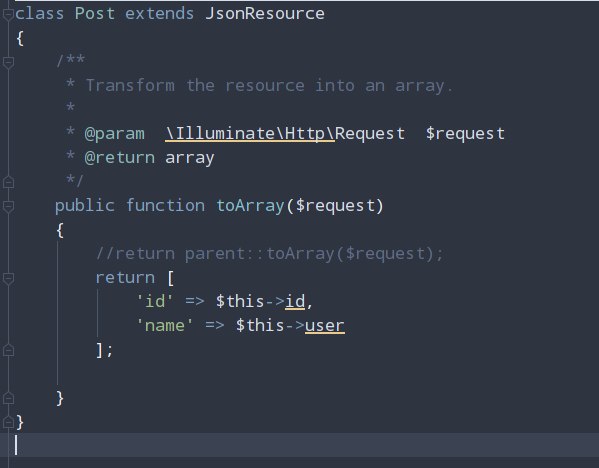Click the extends keyword
The image size is (599, 468).
click(159, 14)
